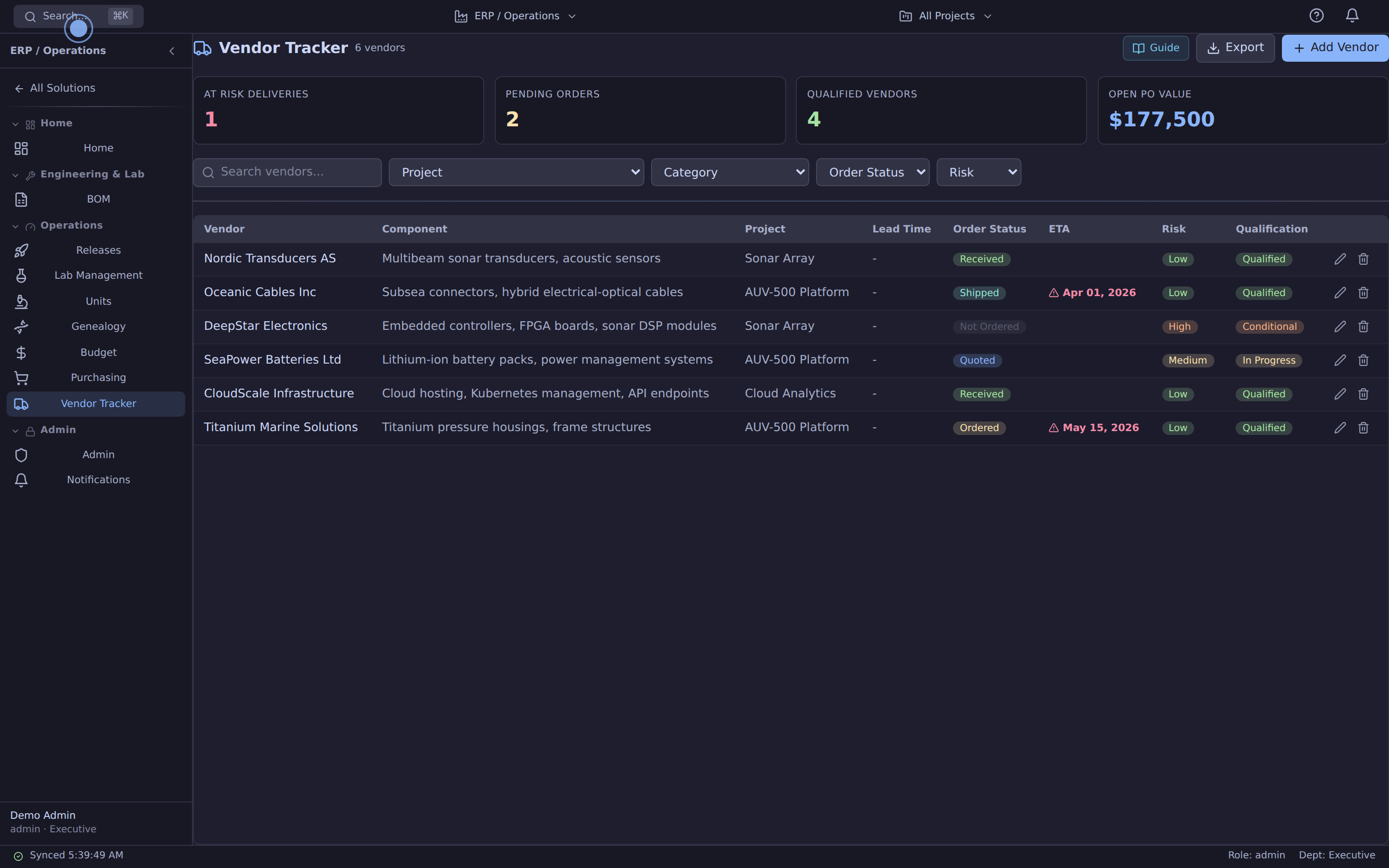Go to Purchasing page

pos(96,378)
